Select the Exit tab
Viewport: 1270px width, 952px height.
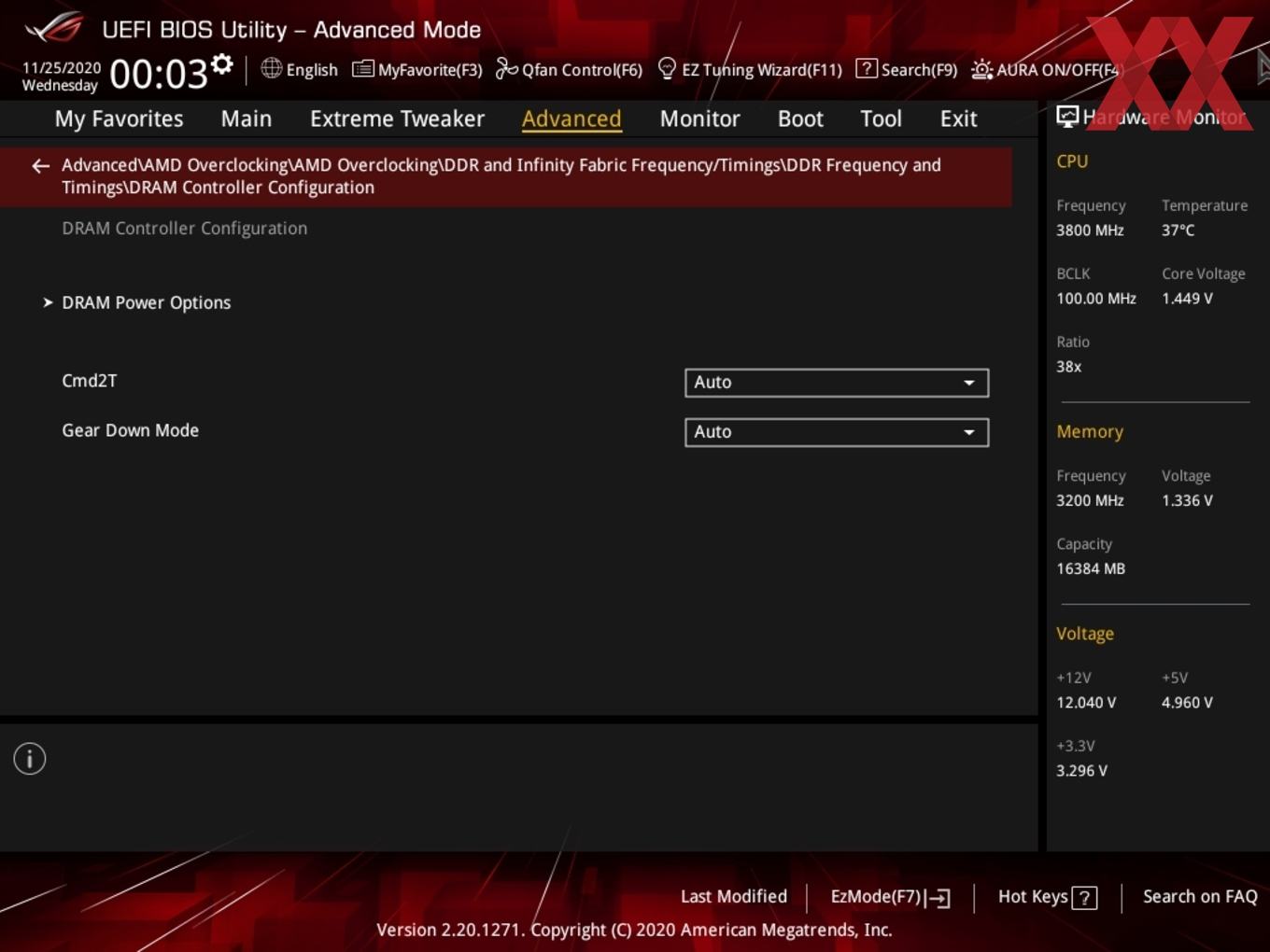(958, 119)
